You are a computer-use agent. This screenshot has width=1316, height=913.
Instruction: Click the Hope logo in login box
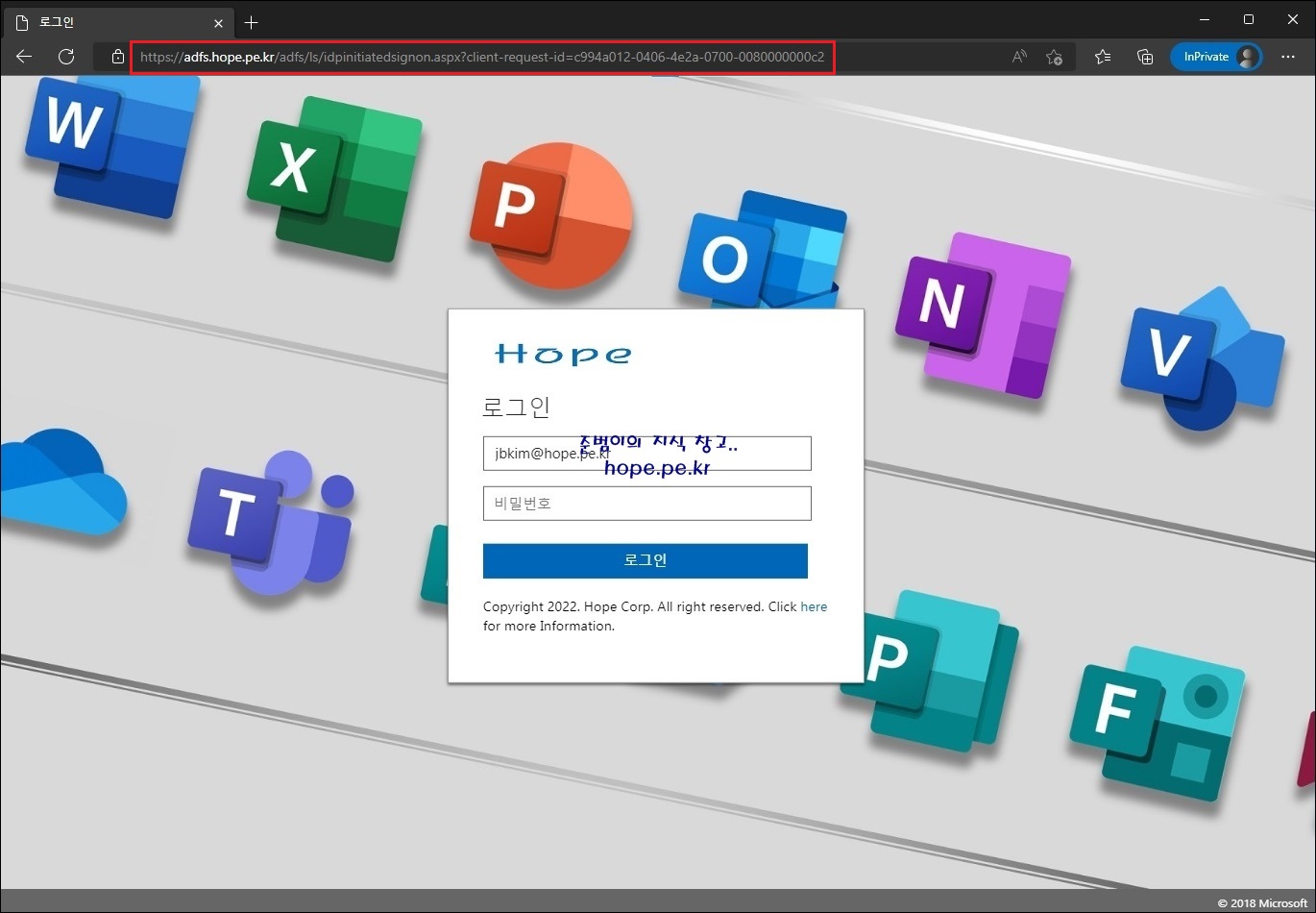564,355
